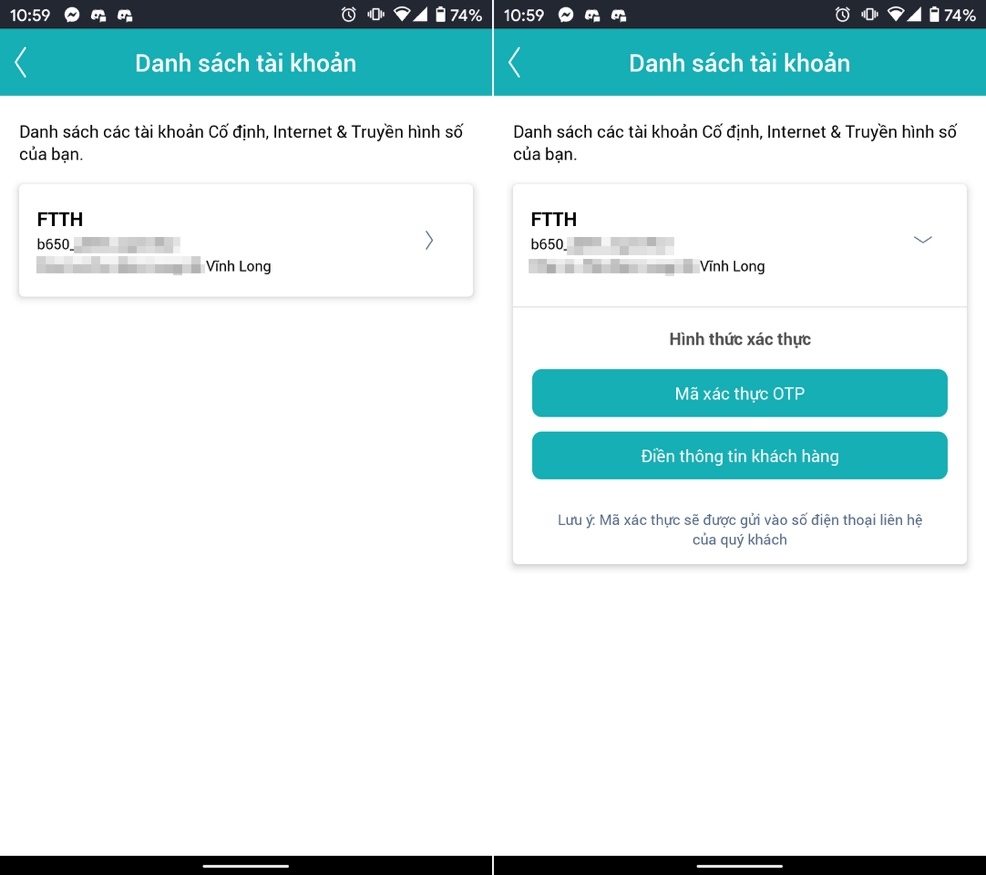Collapse FTTH account using the down chevron
The width and height of the screenshot is (986, 875).
click(x=923, y=240)
